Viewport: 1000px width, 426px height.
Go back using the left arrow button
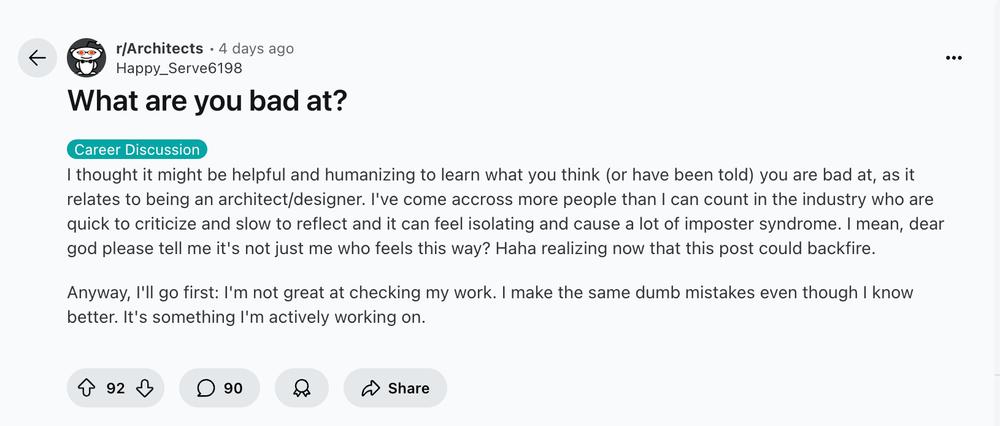(37, 58)
